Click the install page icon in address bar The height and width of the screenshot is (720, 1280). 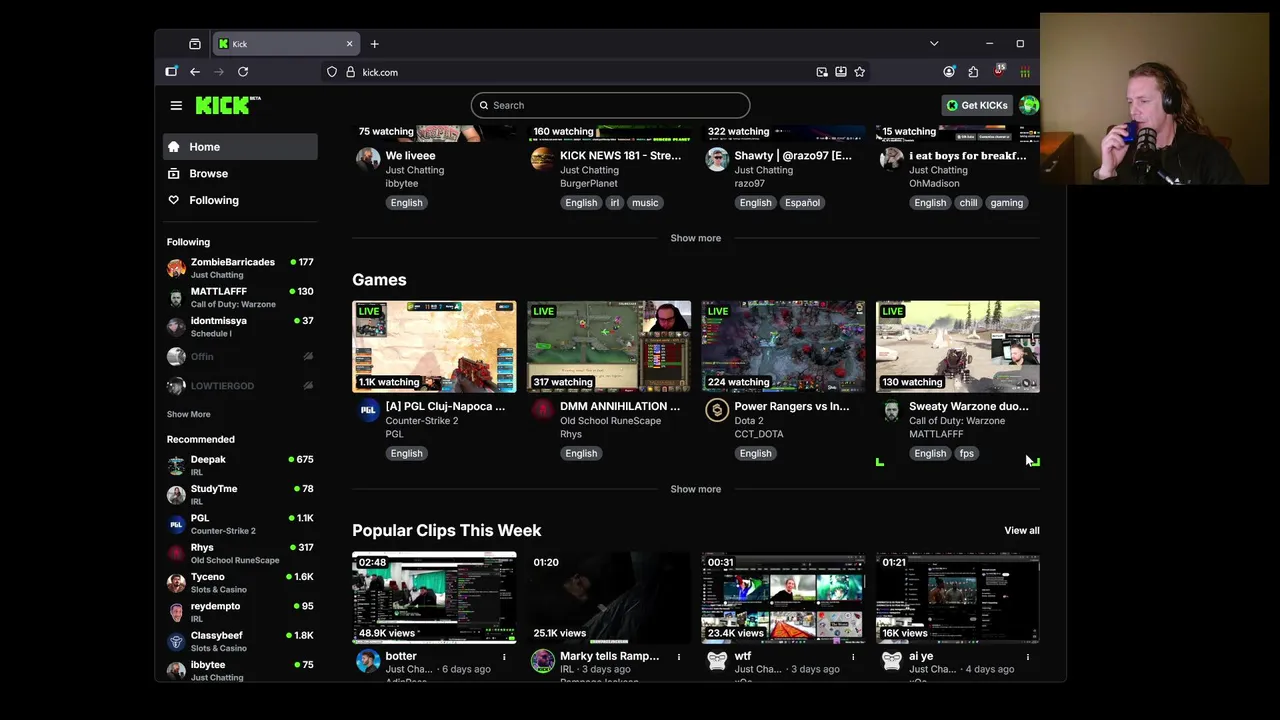tap(841, 72)
